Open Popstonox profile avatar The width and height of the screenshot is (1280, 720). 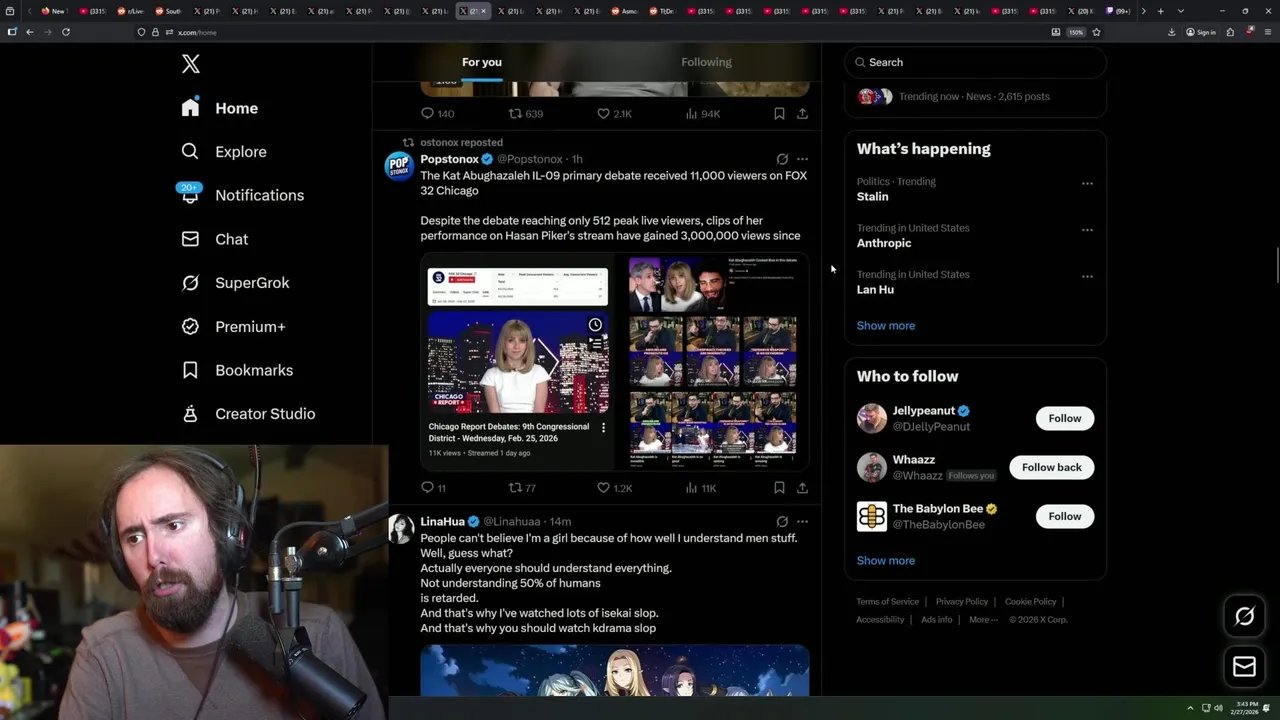click(x=400, y=166)
